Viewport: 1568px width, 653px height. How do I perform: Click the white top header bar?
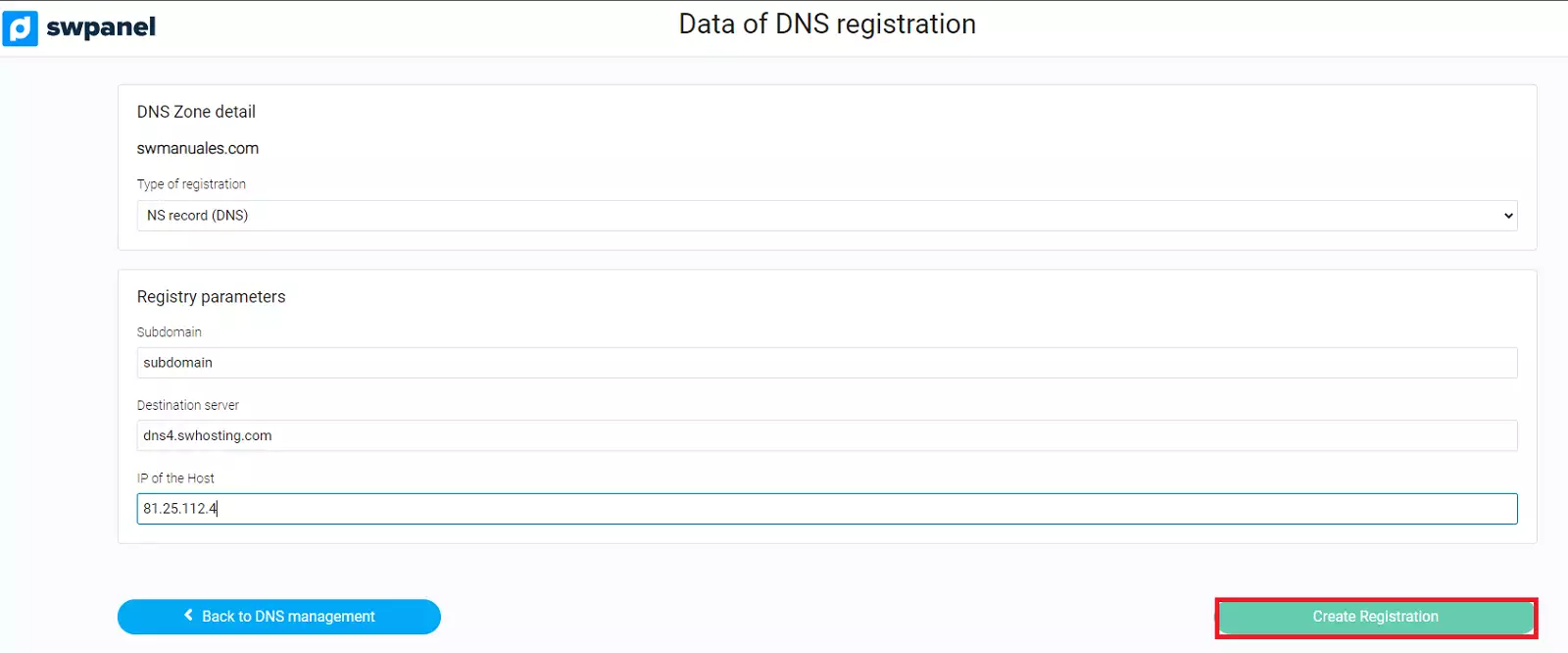click(1274, 27)
